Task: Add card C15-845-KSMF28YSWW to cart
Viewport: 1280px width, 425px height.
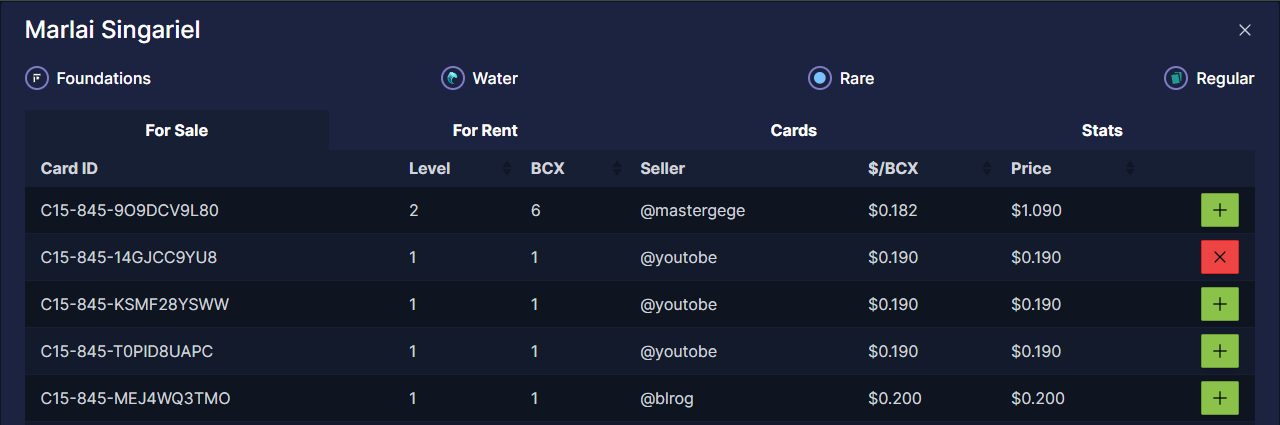Action: coord(1219,304)
